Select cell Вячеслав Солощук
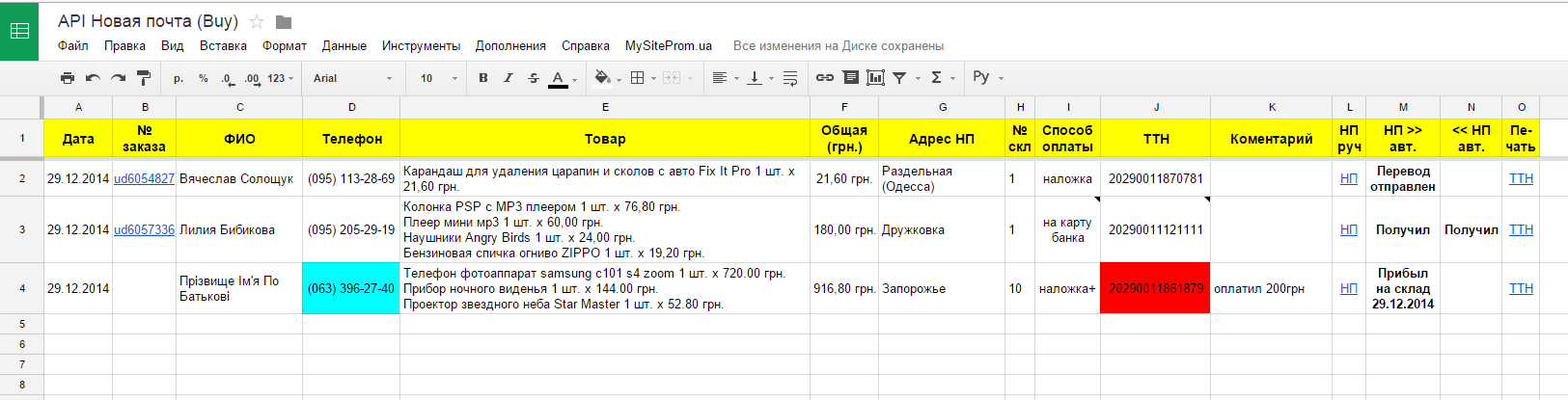Screen dimensions: 1568x400 pyautogui.click(x=239, y=178)
